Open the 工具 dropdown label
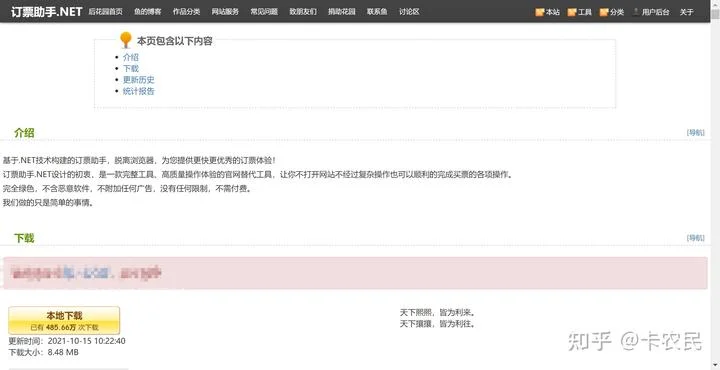The height and width of the screenshot is (370, 720). point(585,12)
